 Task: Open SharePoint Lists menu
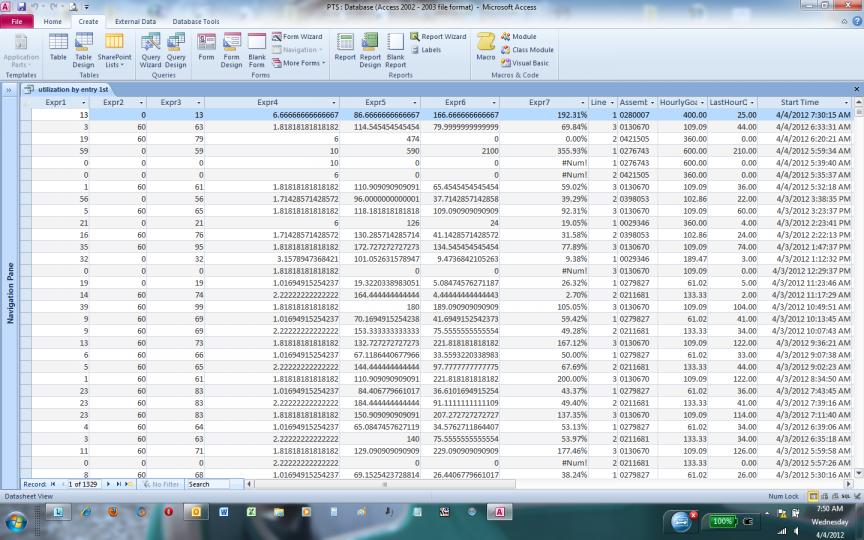pos(114,50)
